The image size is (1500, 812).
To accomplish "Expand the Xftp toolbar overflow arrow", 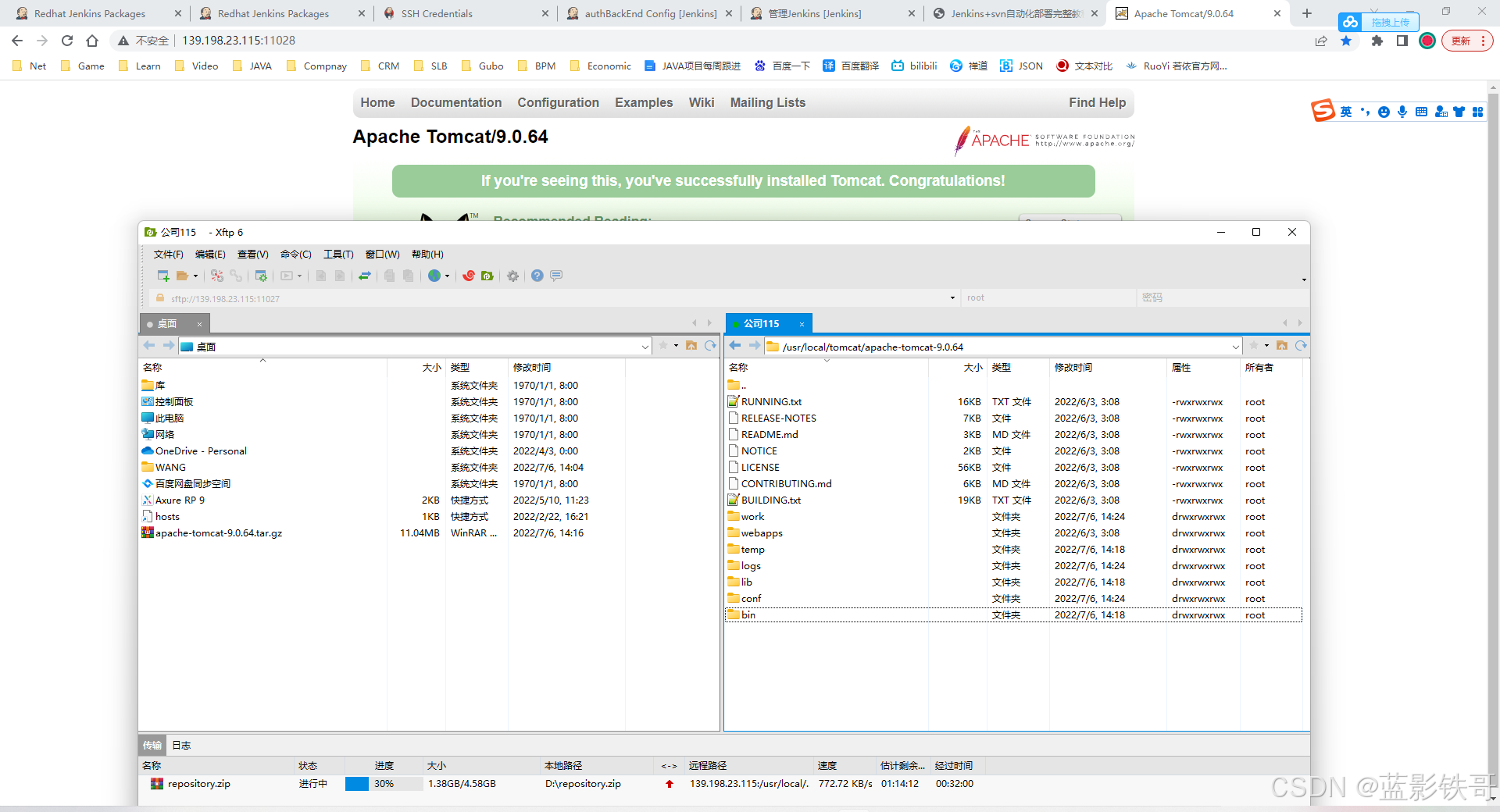I will 1304,280.
